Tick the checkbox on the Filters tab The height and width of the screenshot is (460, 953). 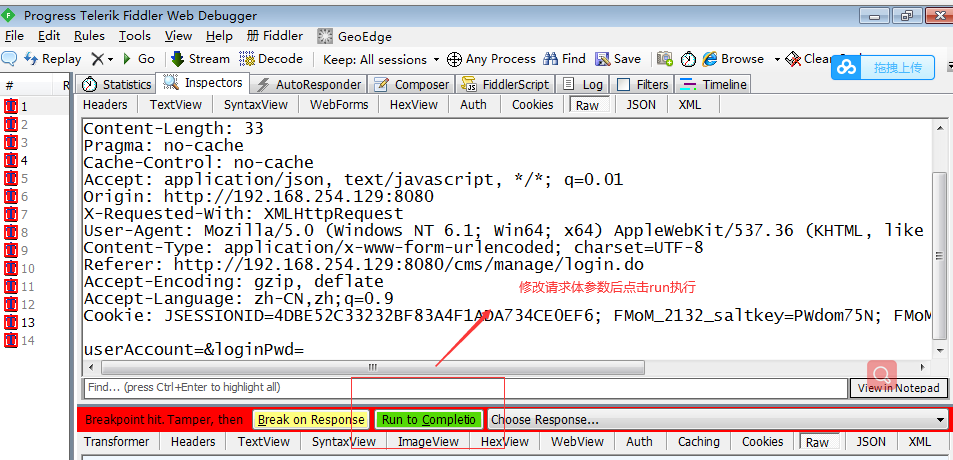click(624, 84)
